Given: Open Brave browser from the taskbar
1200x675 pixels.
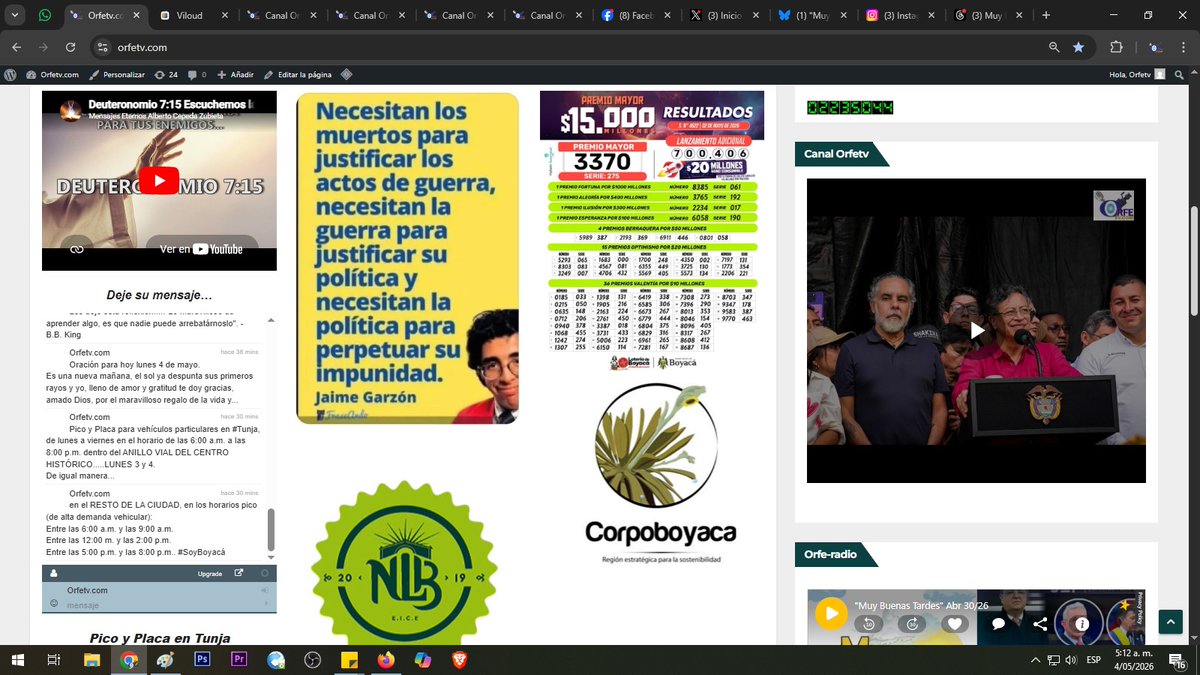Looking at the screenshot, I should click(x=459, y=660).
